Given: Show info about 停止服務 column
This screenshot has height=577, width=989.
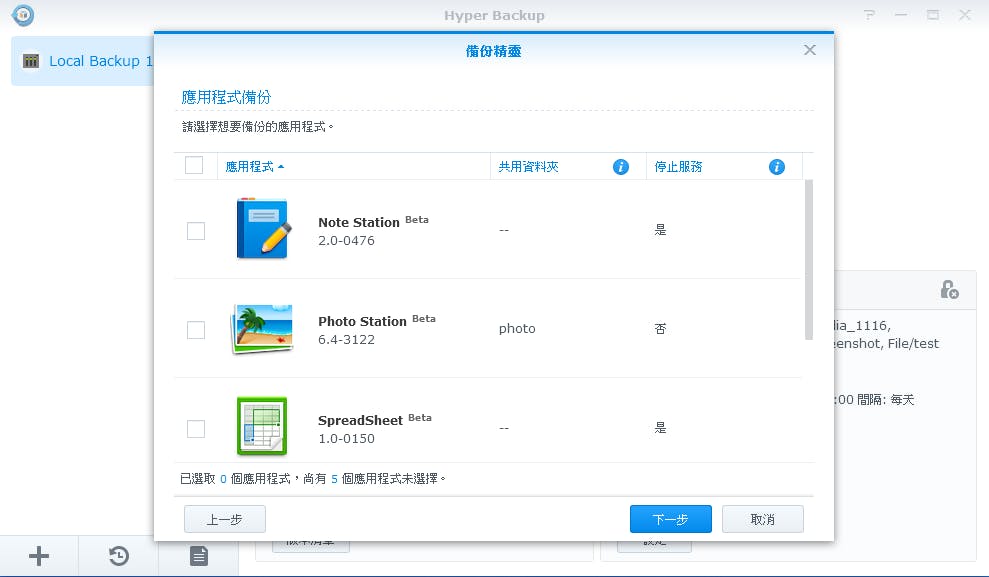Looking at the screenshot, I should click(x=776, y=166).
